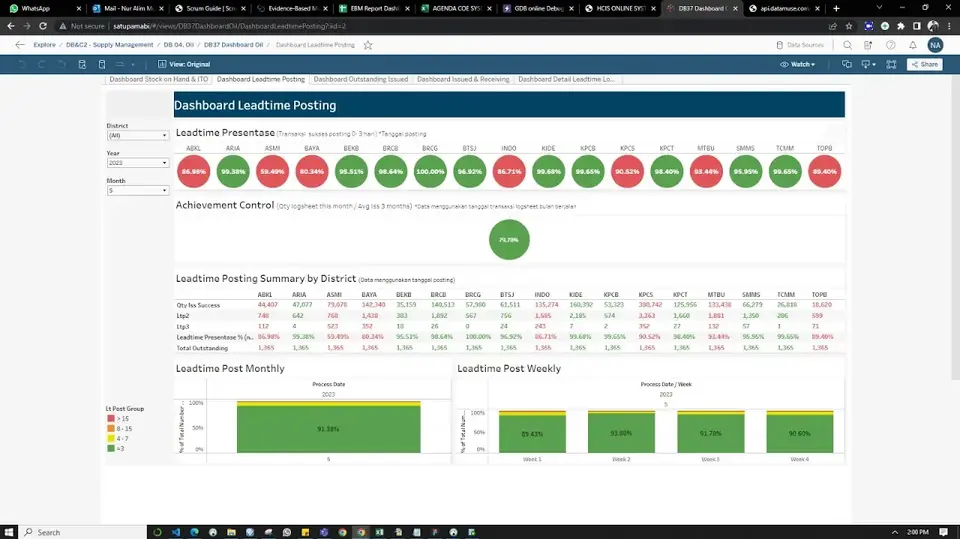Select the <3 green legend swatch
This screenshot has height=539, width=960.
pyautogui.click(x=111, y=448)
